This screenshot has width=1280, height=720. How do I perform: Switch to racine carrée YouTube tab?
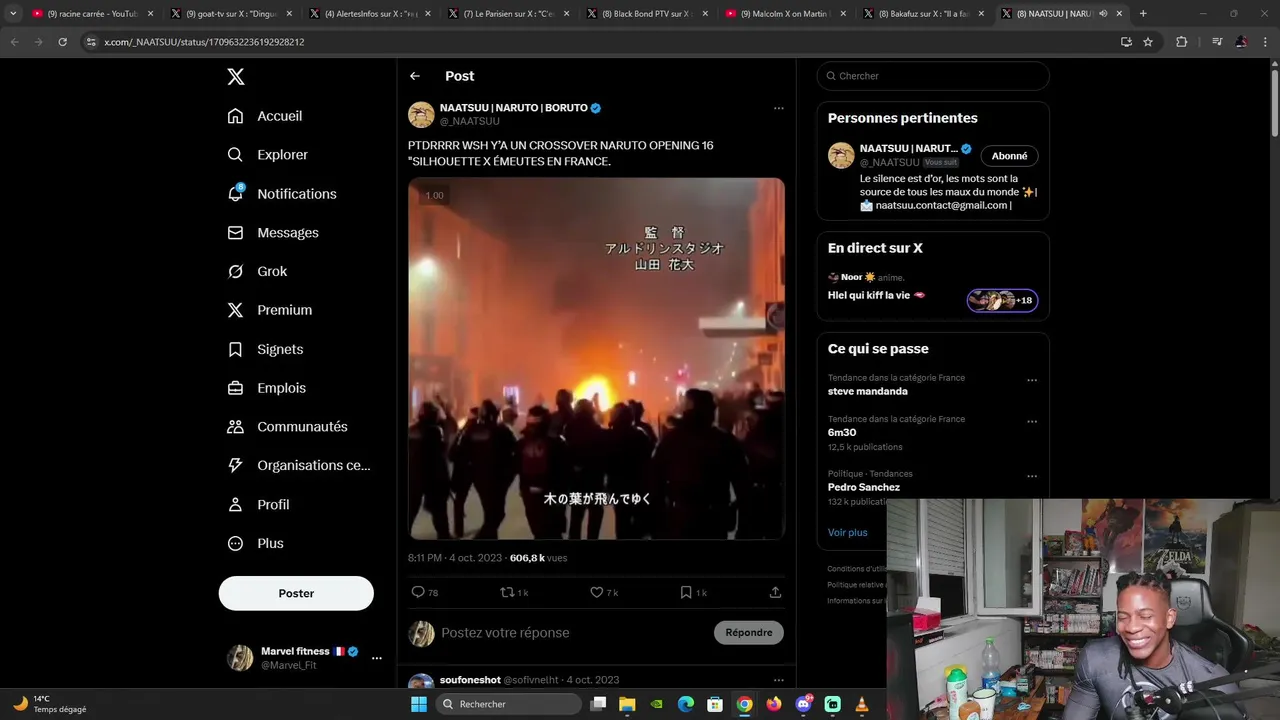91,14
